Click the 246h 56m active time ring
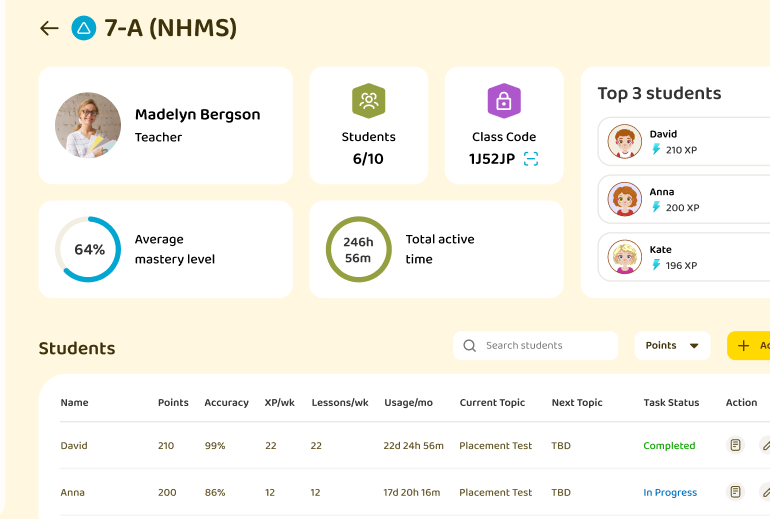770x519 pixels. click(359, 249)
